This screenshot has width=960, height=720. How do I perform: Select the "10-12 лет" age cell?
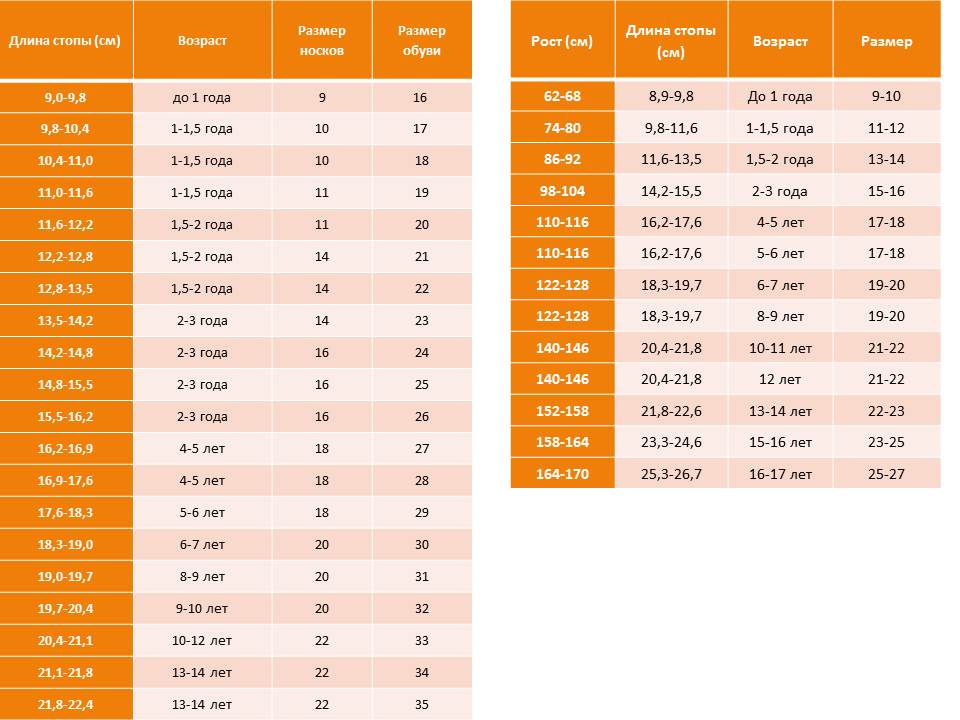(202, 641)
